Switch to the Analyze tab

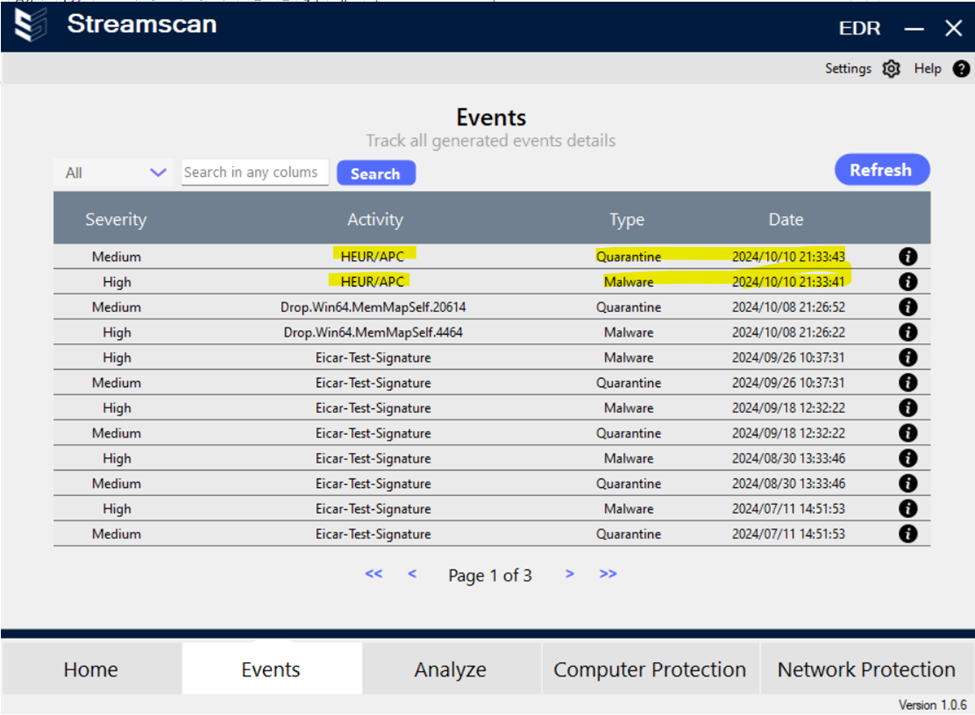pos(451,669)
